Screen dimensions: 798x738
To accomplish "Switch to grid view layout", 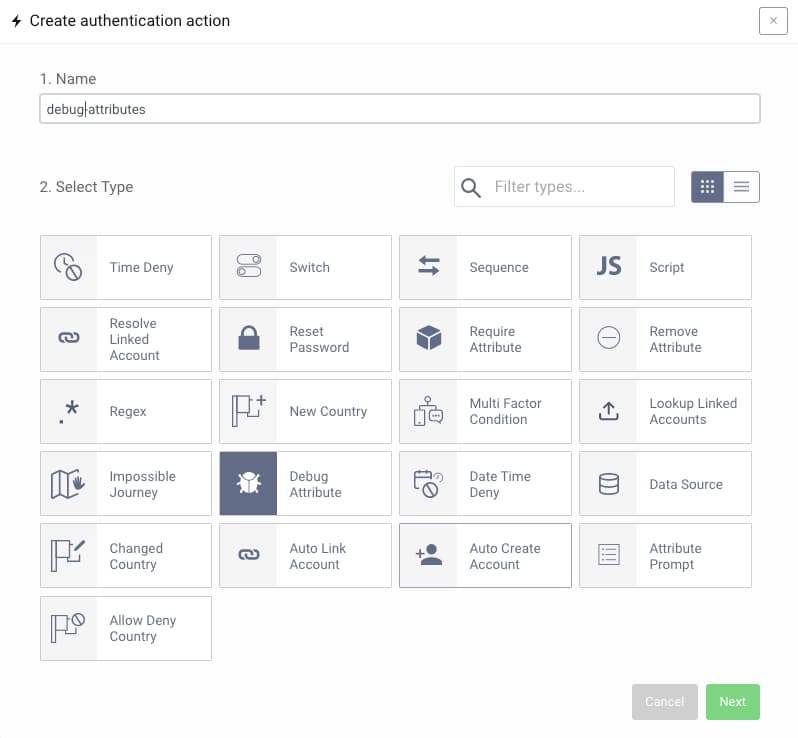I will [x=707, y=187].
